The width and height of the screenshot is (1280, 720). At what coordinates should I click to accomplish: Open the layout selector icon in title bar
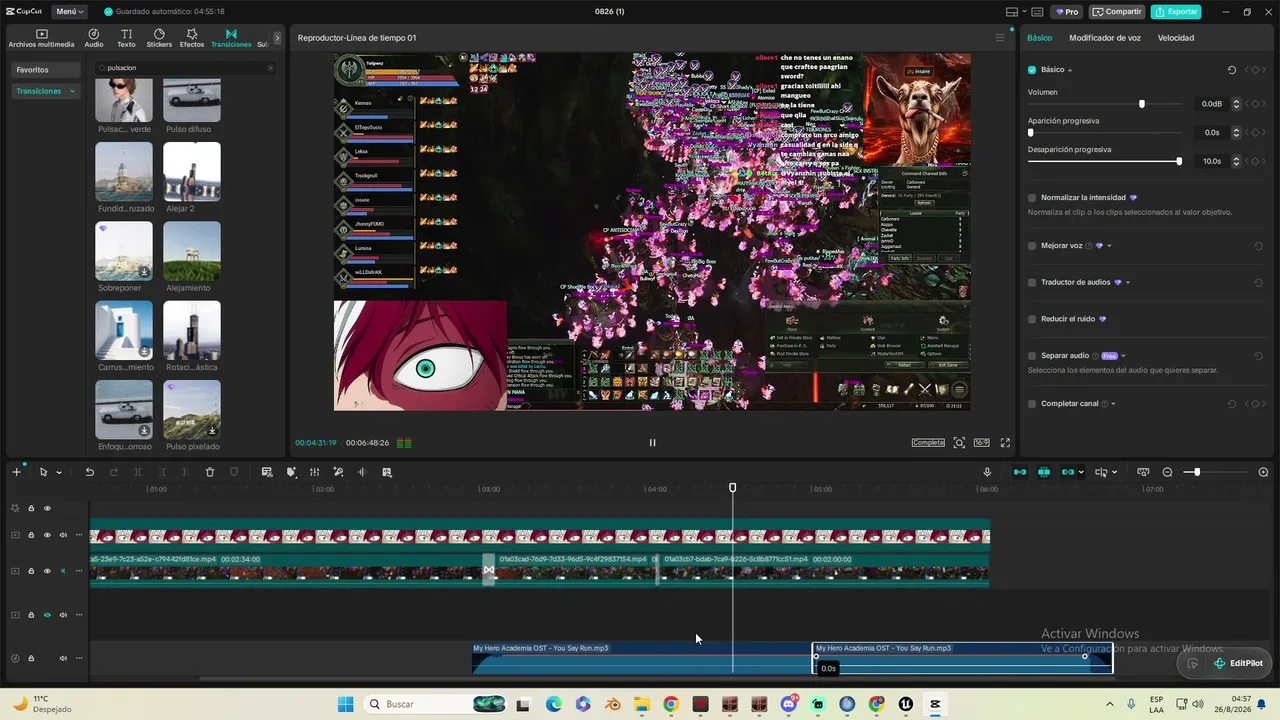pyautogui.click(x=1012, y=12)
